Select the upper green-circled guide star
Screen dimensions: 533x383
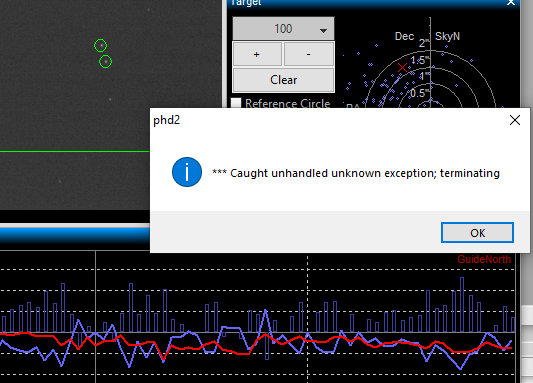click(101, 46)
